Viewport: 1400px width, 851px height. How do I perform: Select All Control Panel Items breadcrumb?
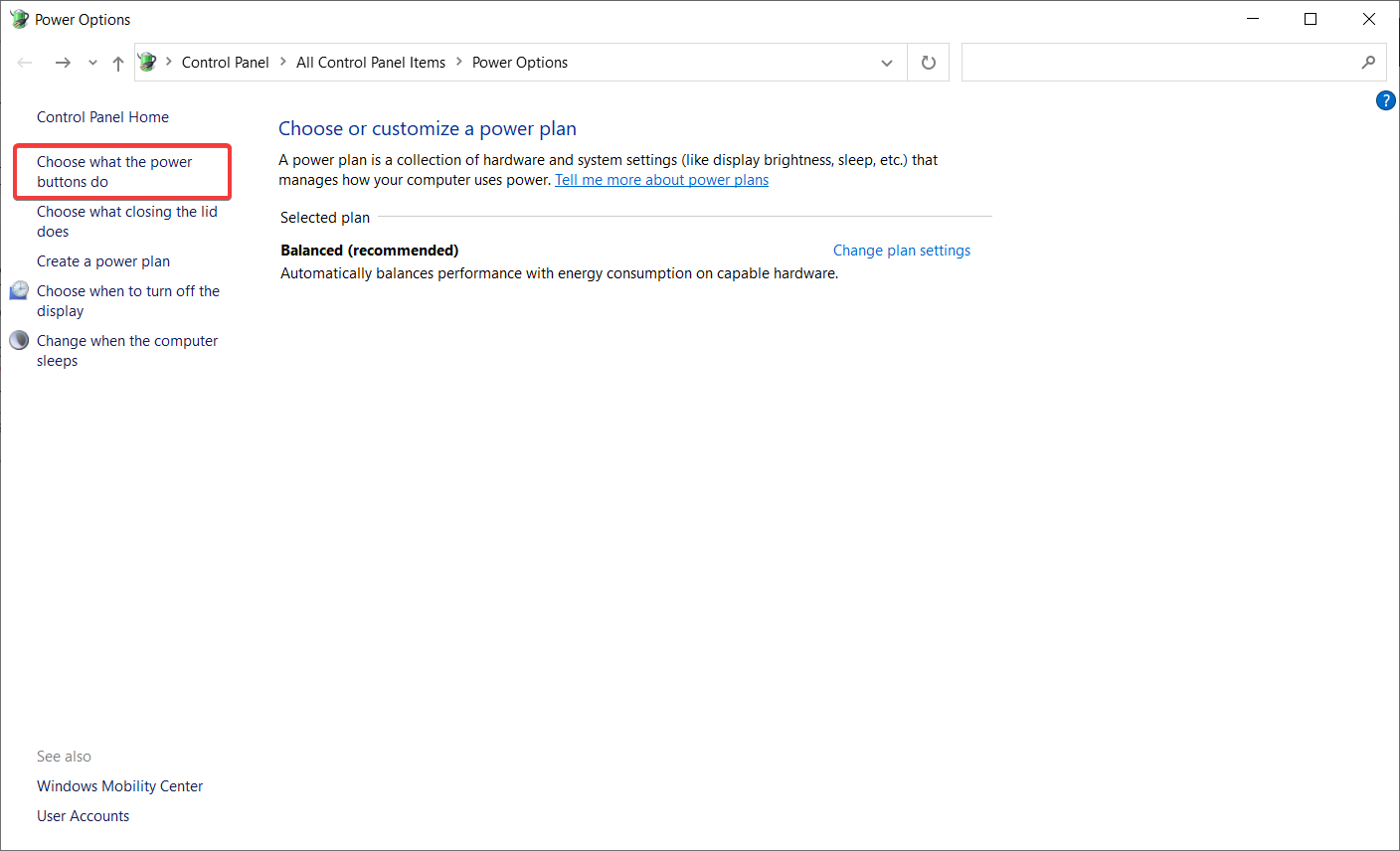[371, 62]
